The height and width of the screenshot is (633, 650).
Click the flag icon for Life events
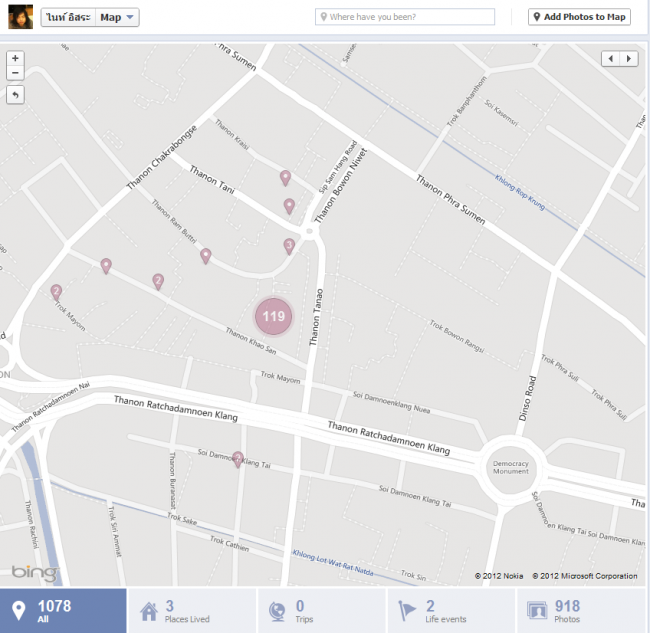point(407,611)
